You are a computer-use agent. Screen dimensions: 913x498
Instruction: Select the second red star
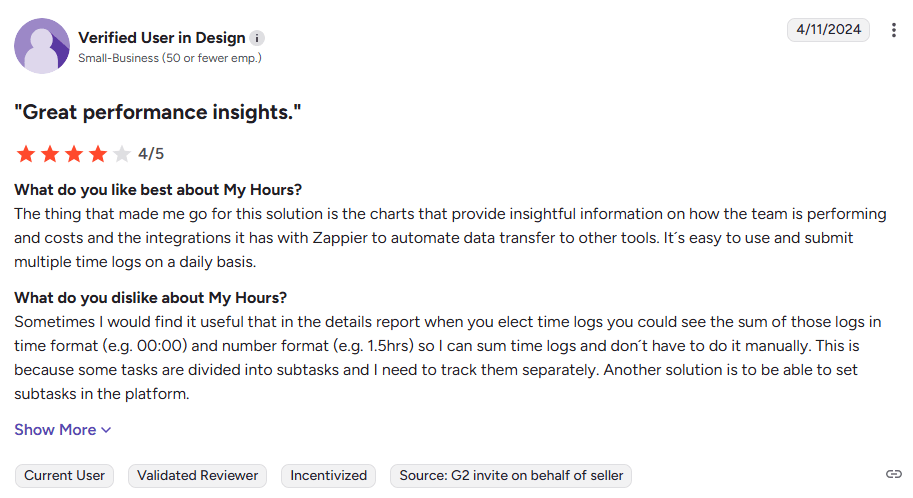[50, 154]
